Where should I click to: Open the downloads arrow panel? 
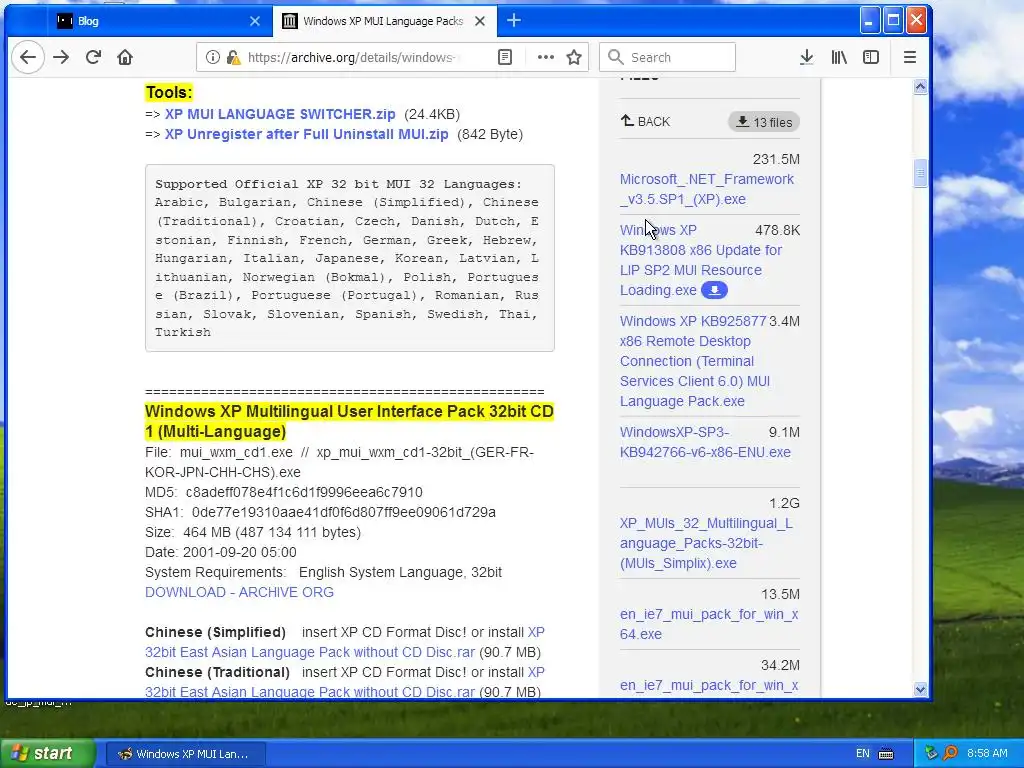807,57
